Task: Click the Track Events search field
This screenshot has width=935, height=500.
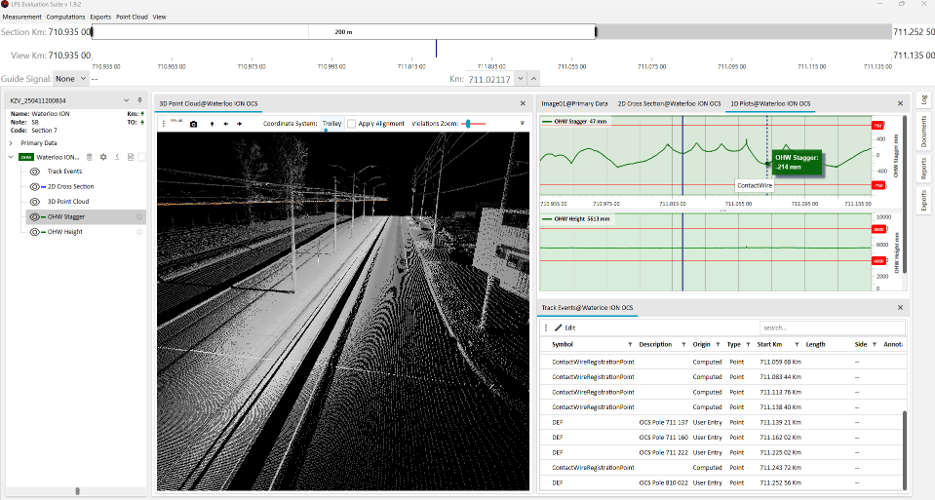Action: pyautogui.click(x=830, y=328)
